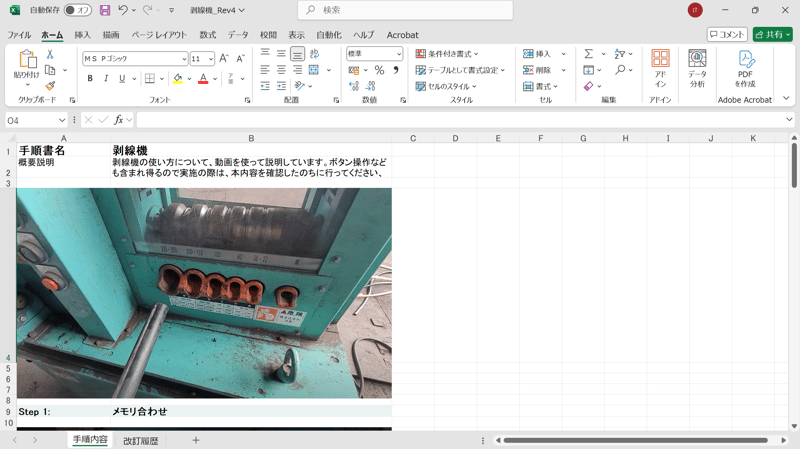The image size is (800, 449).
Task: Open the Name Box dropdown arrow
Action: click(62, 120)
